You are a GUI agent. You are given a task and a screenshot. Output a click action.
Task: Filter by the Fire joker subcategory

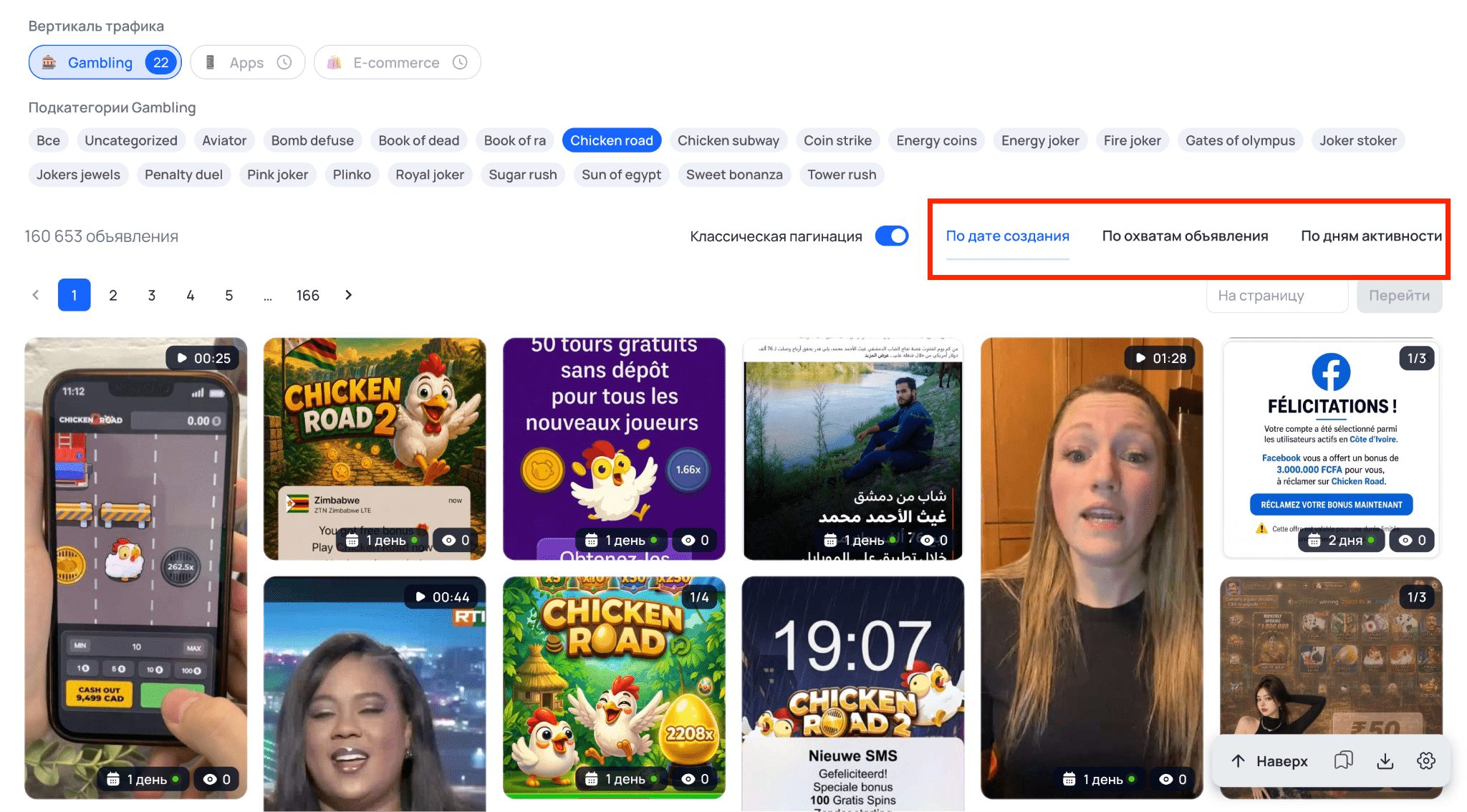[x=1132, y=140]
